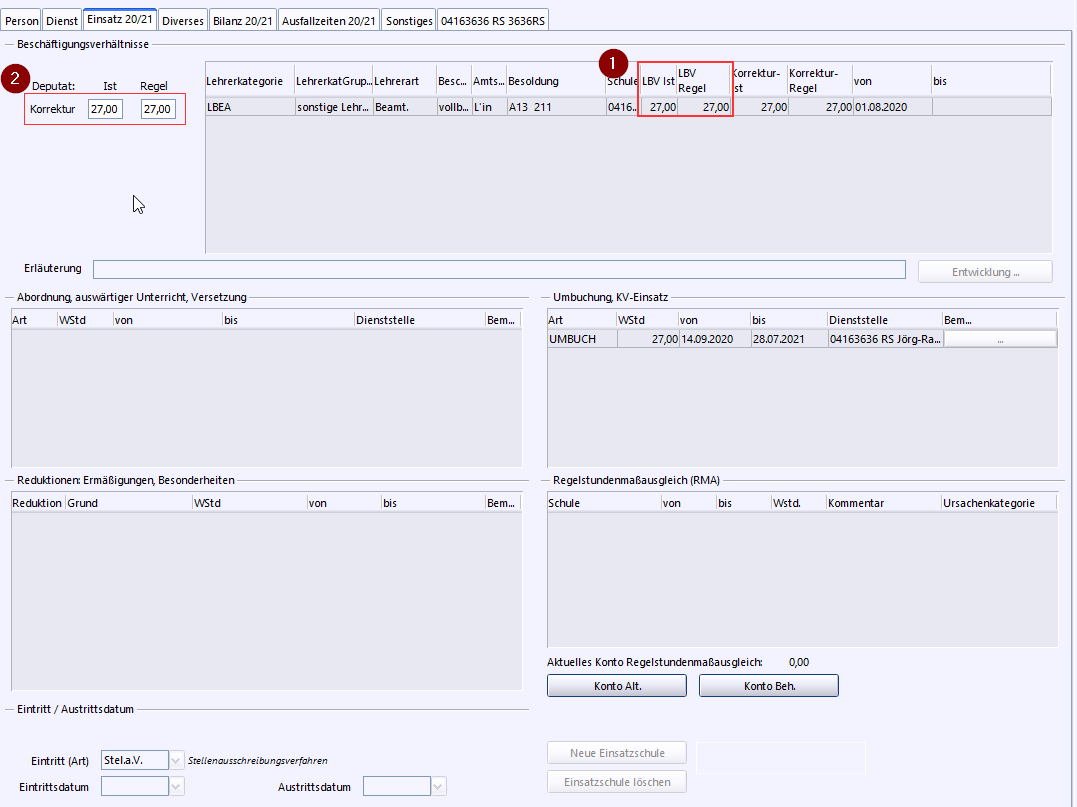Select the Diverses tab
Image resolution: width=1077 pixels, height=807 pixels.
click(x=183, y=20)
